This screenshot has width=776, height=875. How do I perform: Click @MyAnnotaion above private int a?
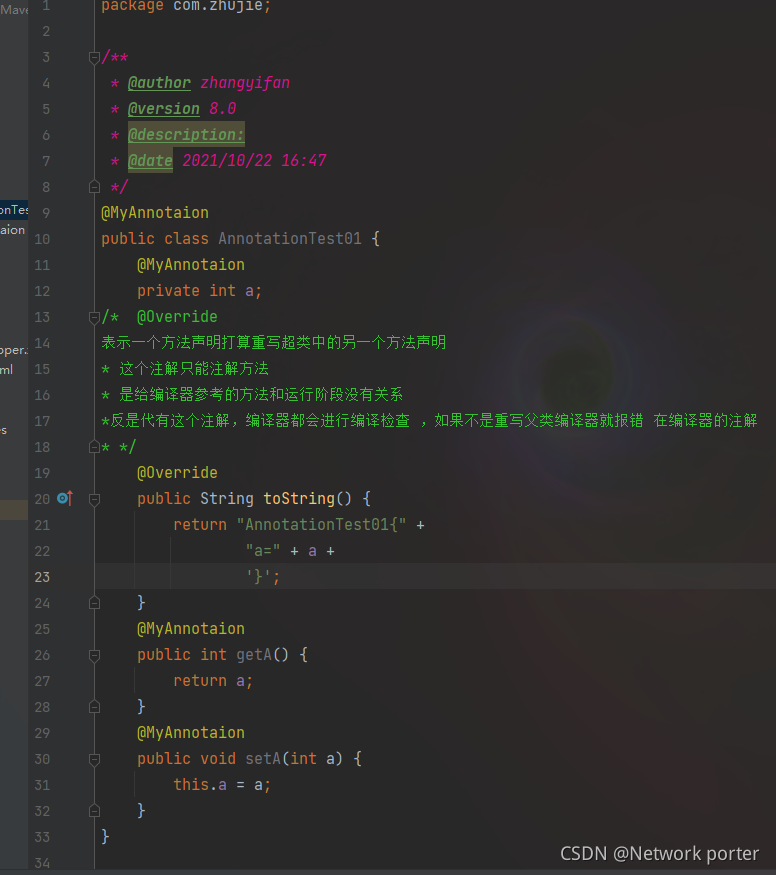click(191, 265)
